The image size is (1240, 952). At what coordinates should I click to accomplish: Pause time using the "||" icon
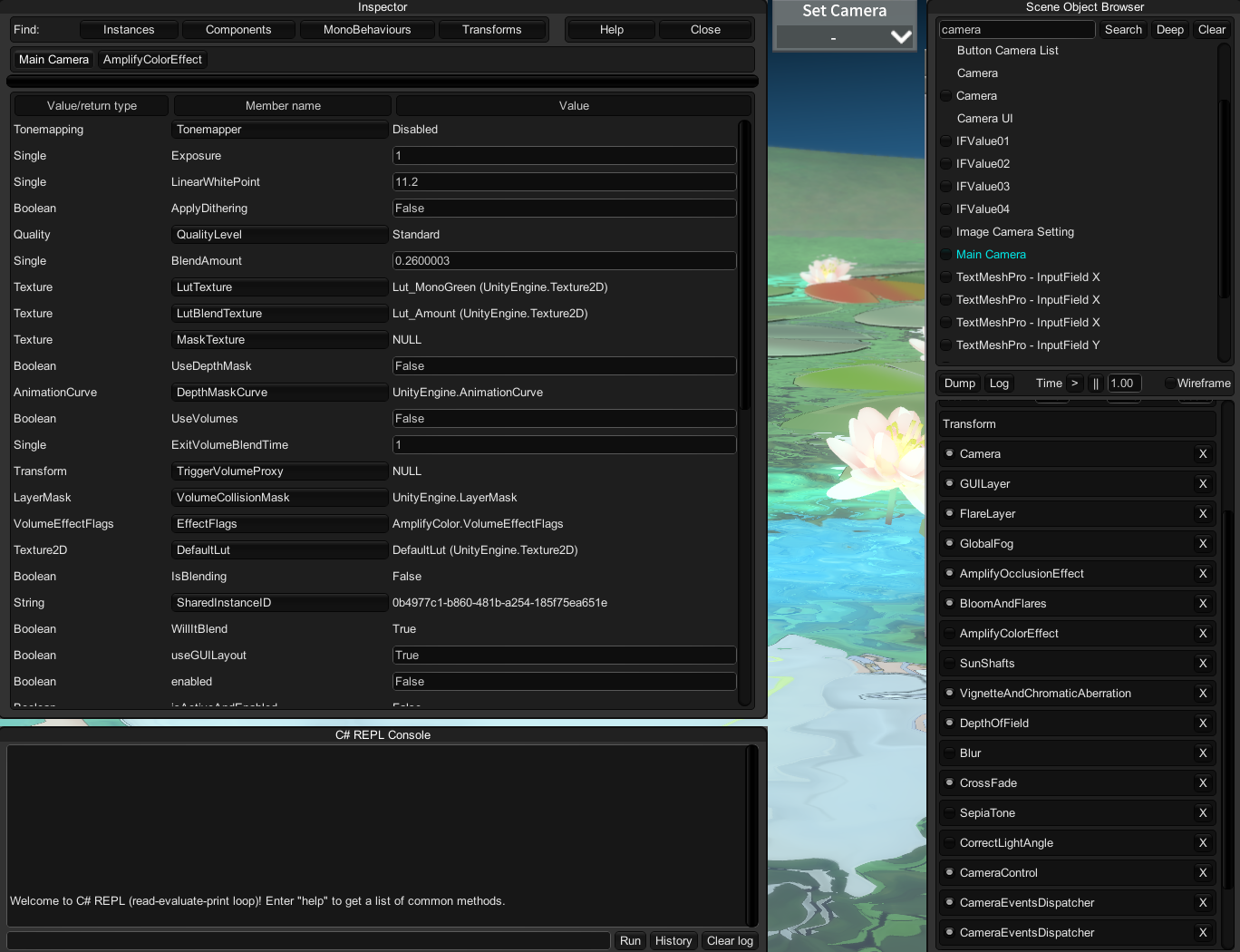[x=1096, y=383]
